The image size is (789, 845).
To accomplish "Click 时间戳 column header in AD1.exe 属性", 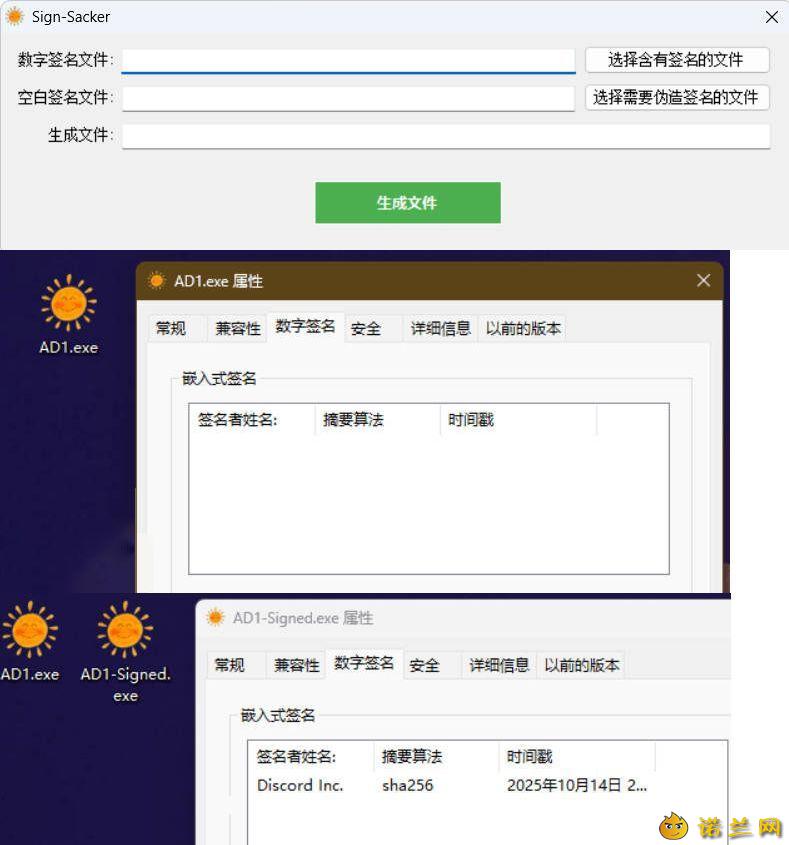I will coord(518,419).
